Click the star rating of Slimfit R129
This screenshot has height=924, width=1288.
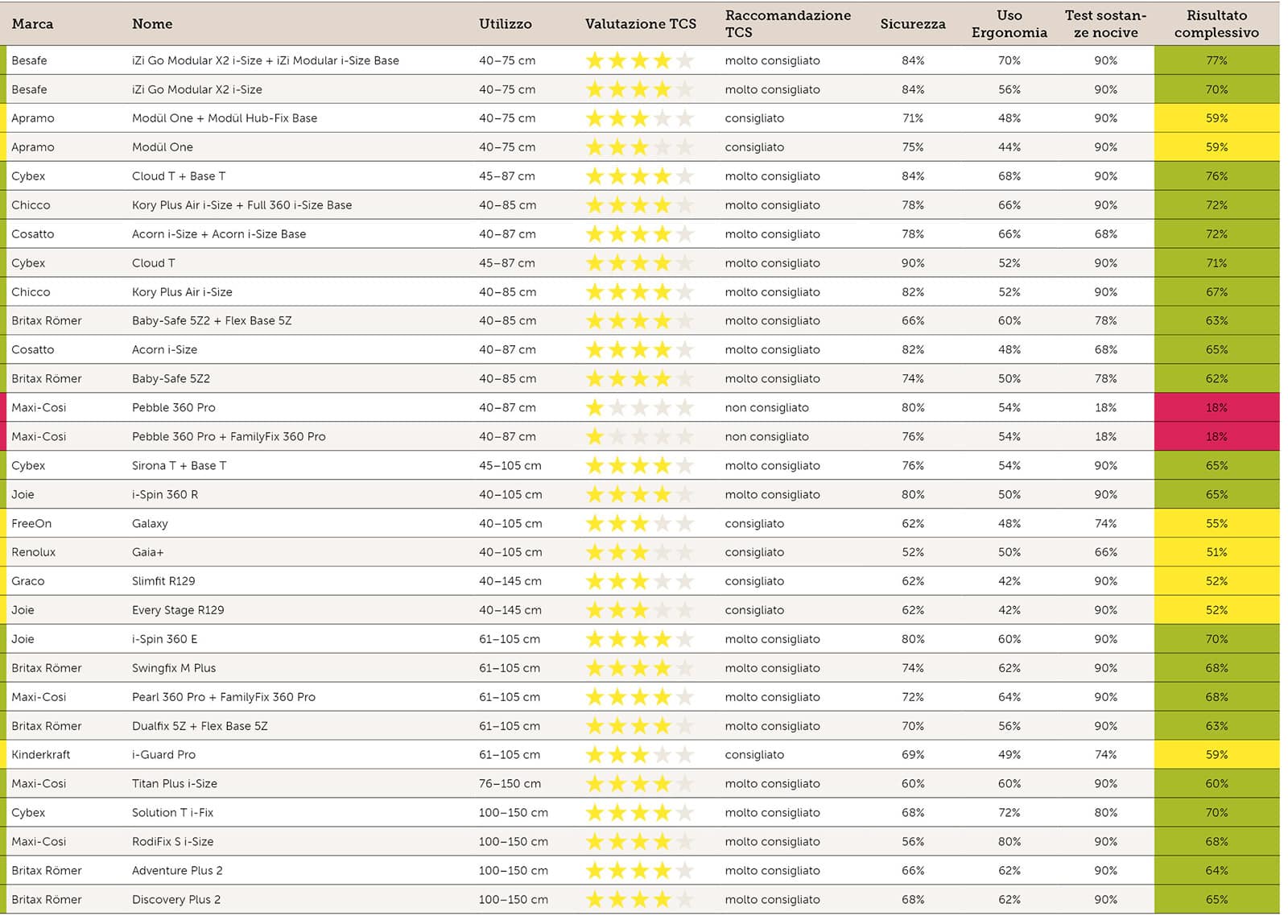click(x=640, y=581)
